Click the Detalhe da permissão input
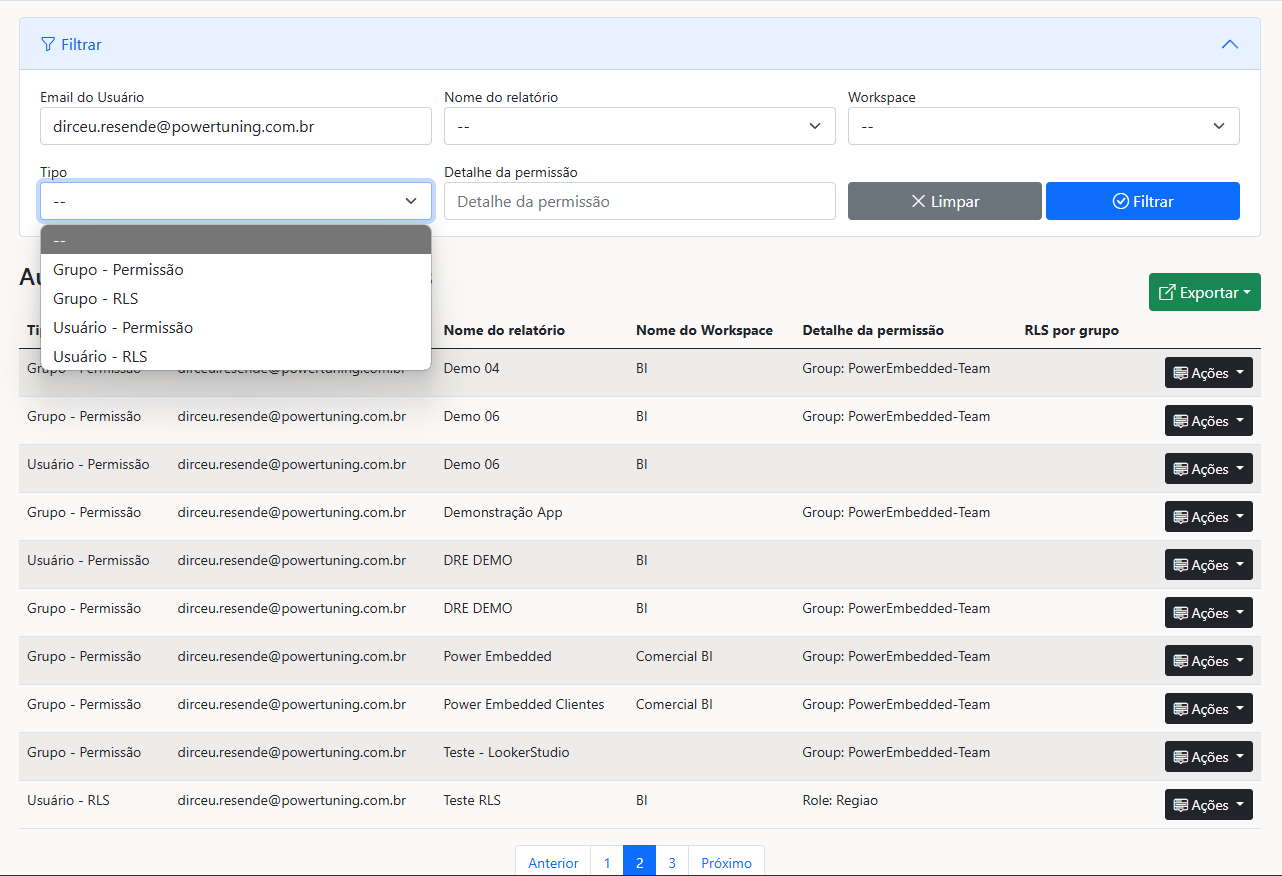Screen dimensions: 1282x876 pyautogui.click(x=639, y=201)
